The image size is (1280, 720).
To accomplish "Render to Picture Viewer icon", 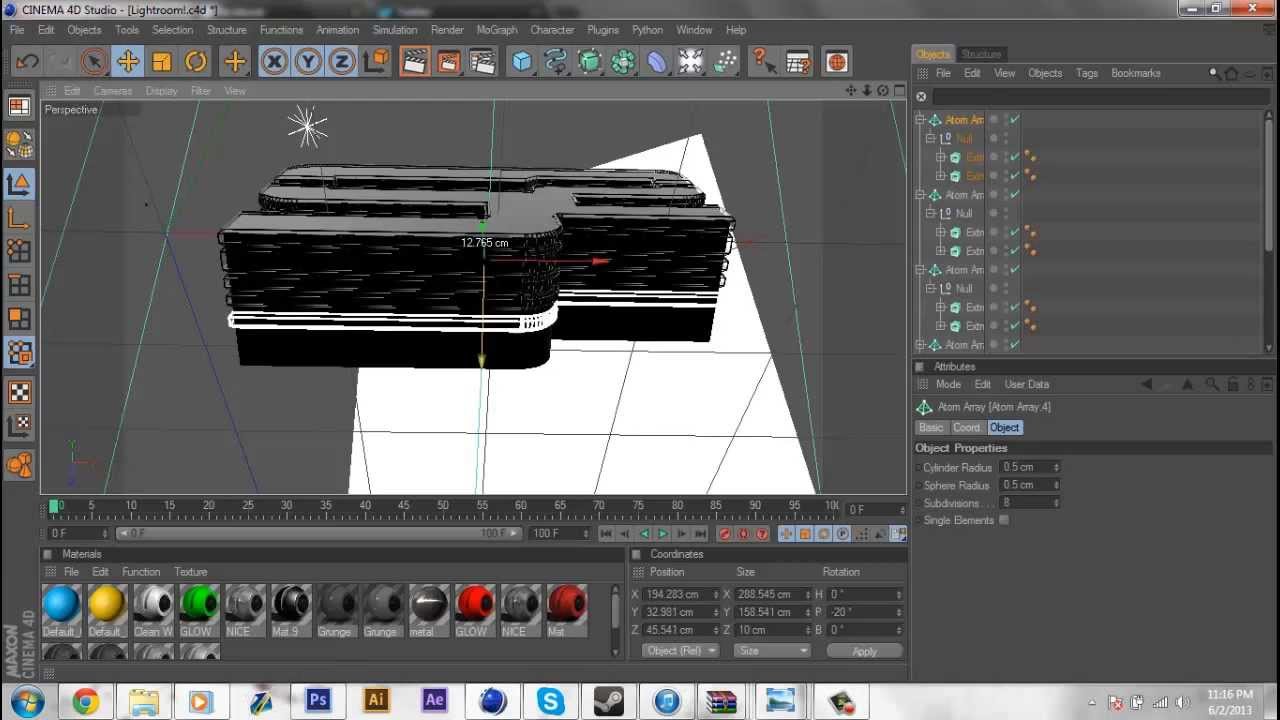I will click(448, 62).
